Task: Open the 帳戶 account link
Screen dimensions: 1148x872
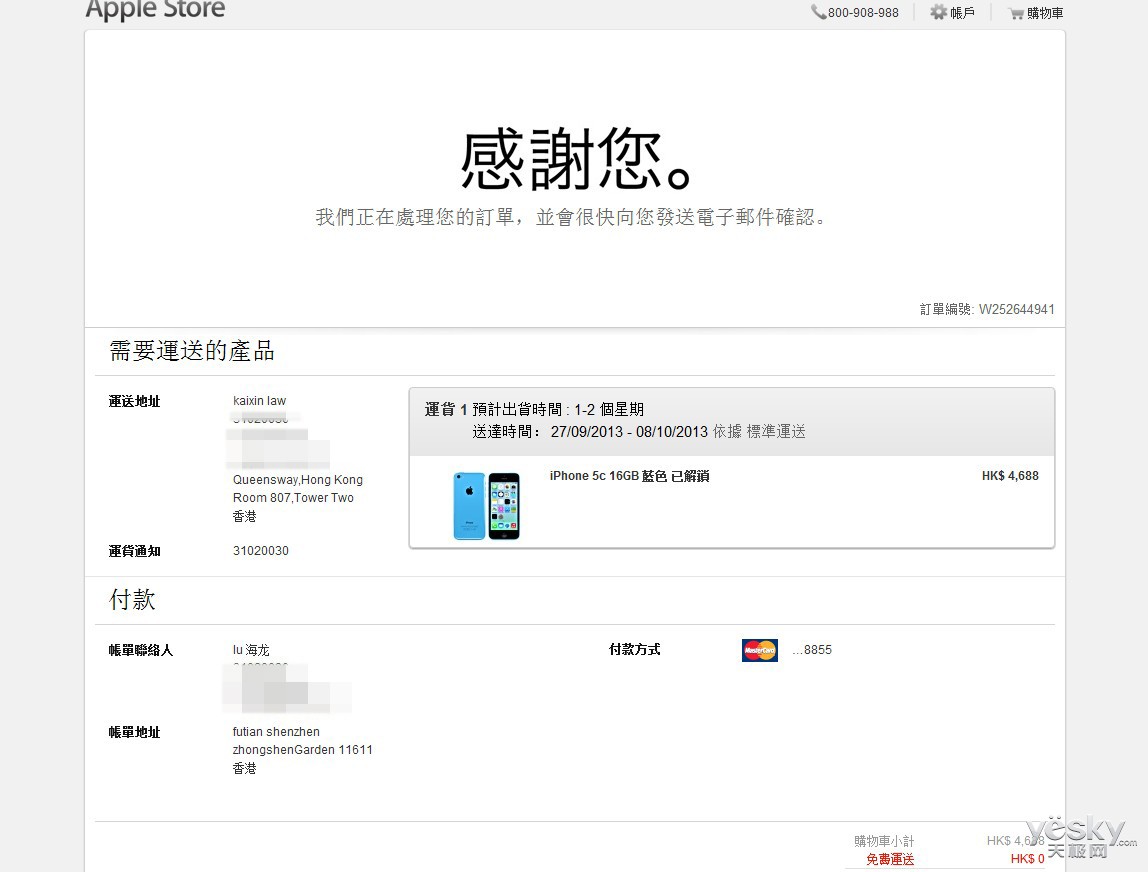Action: [962, 13]
